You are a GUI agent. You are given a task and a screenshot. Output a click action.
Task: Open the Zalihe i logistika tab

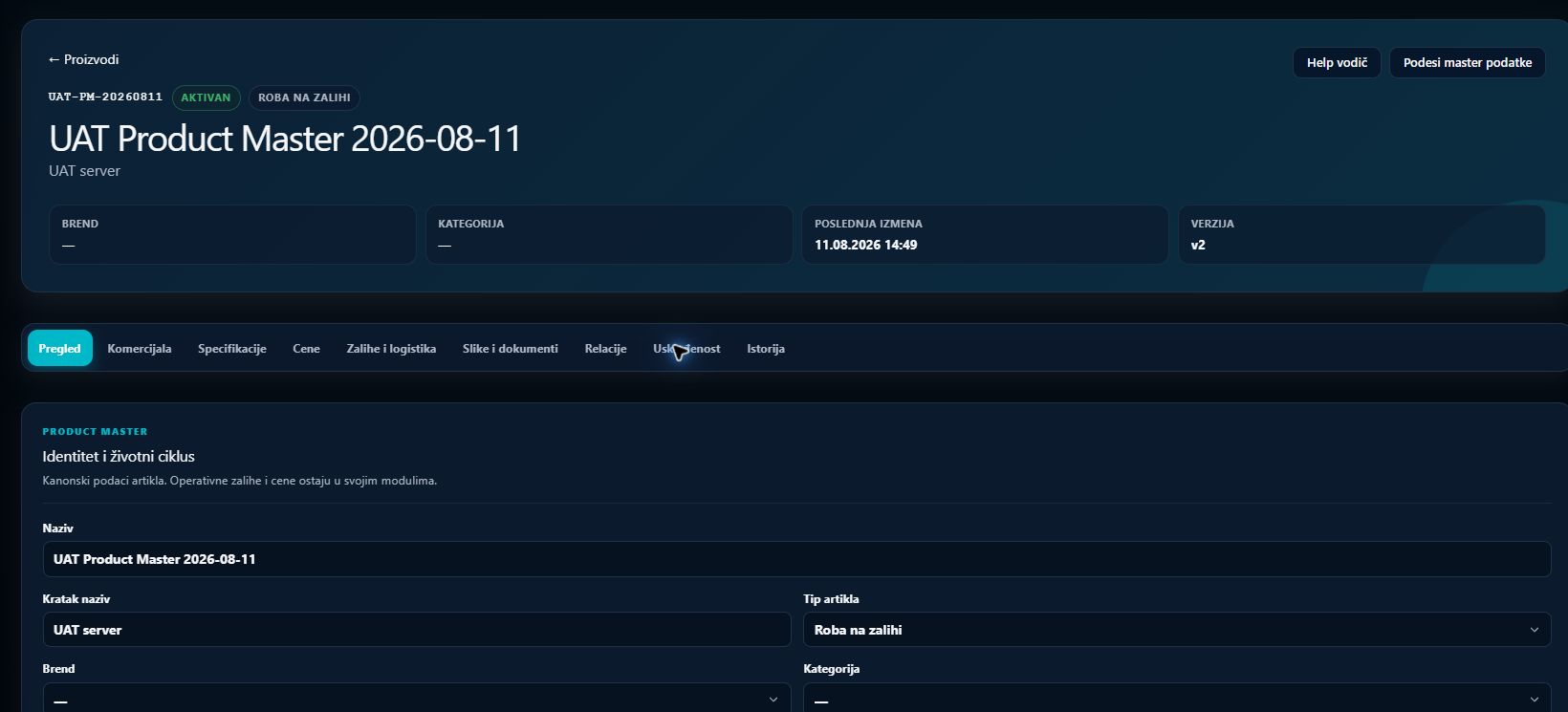point(391,349)
